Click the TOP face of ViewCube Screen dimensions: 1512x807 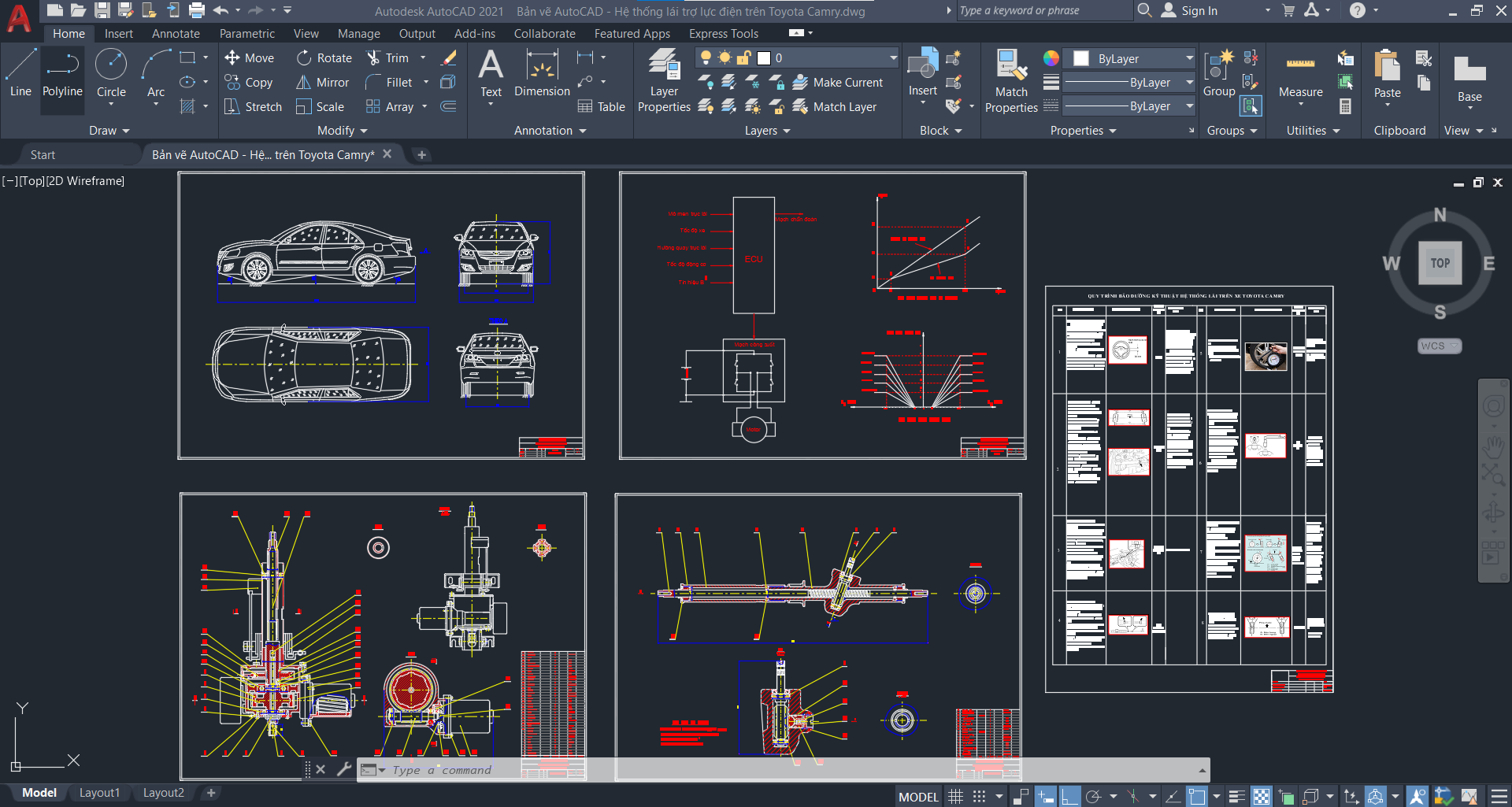tap(1440, 263)
